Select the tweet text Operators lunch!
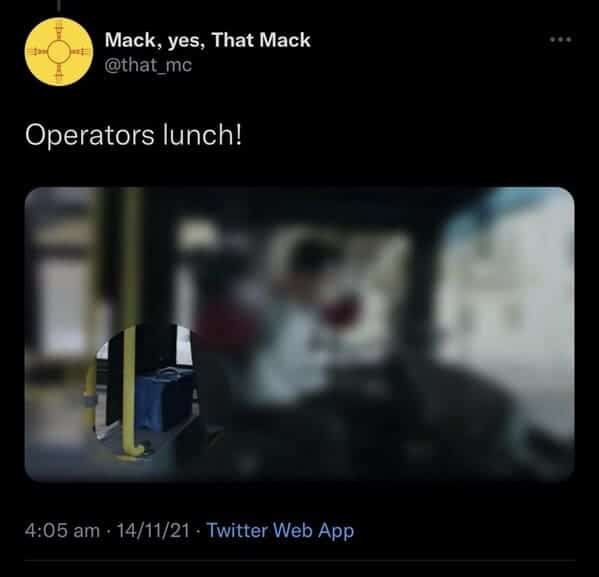Image resolution: width=599 pixels, height=577 pixels. point(133,135)
